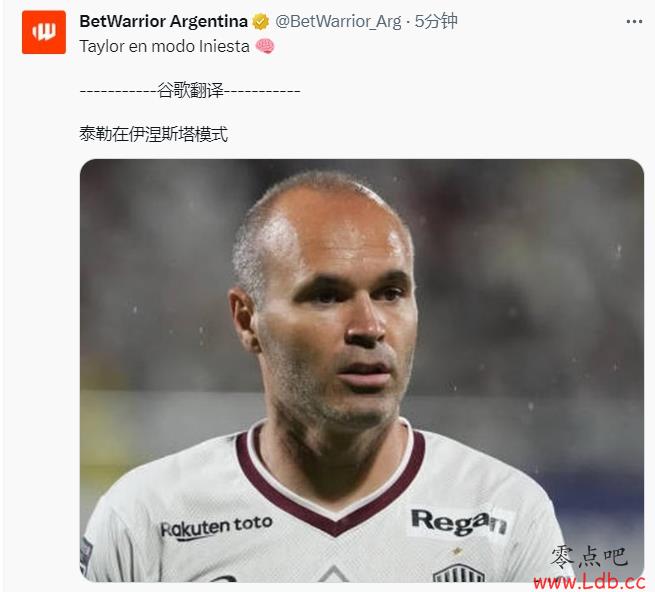Open the 5分钟 timestamp permalink

coord(436,21)
